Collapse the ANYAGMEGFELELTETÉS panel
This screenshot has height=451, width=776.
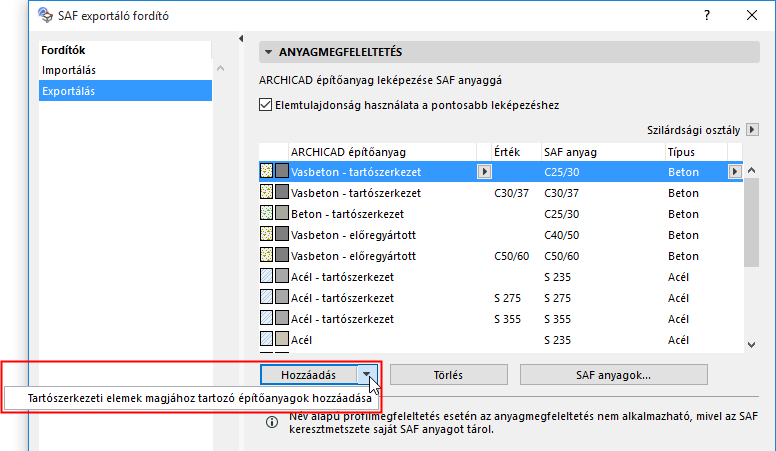click(x=268, y=52)
